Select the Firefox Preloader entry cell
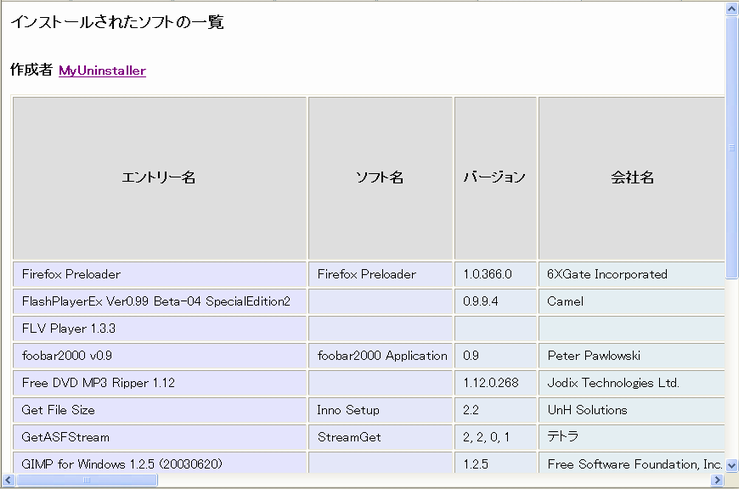The width and height of the screenshot is (739, 489). pyautogui.click(x=160, y=274)
